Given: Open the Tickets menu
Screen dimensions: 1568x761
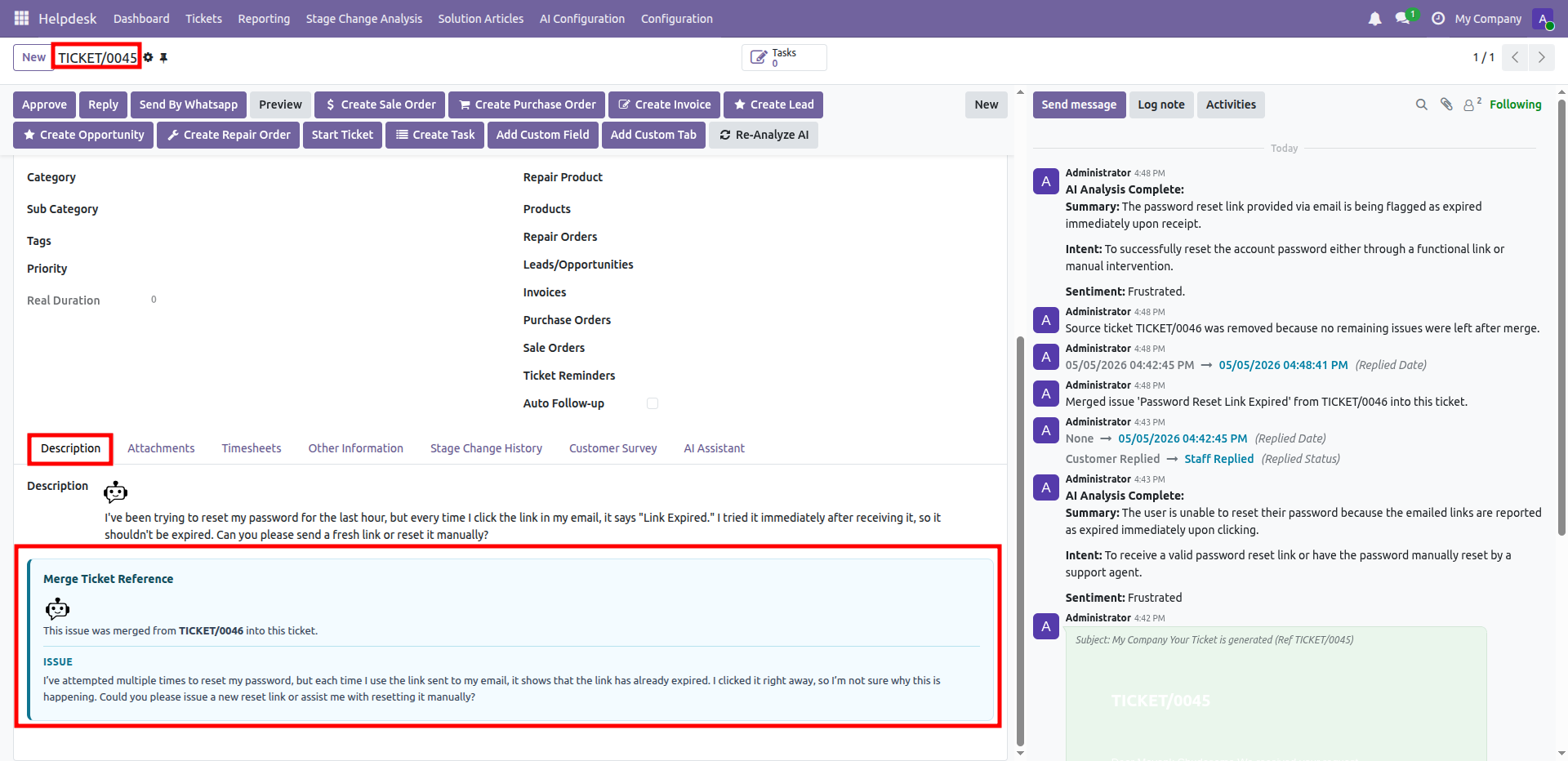Looking at the screenshot, I should 203,19.
